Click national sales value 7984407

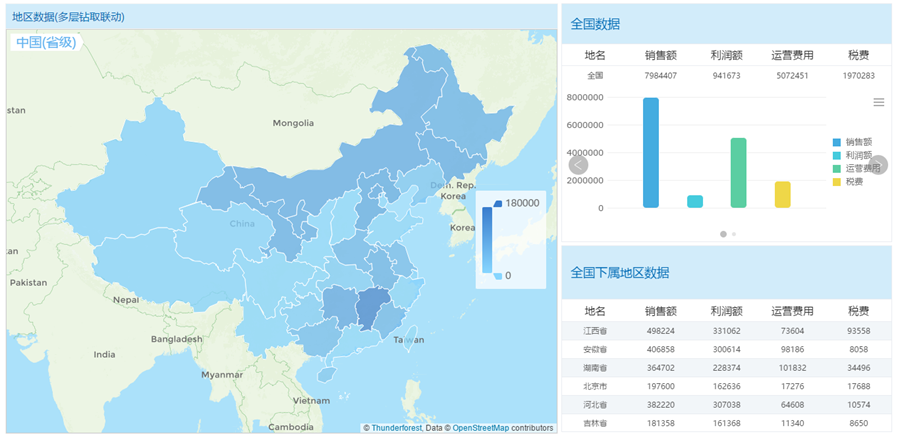[660, 76]
